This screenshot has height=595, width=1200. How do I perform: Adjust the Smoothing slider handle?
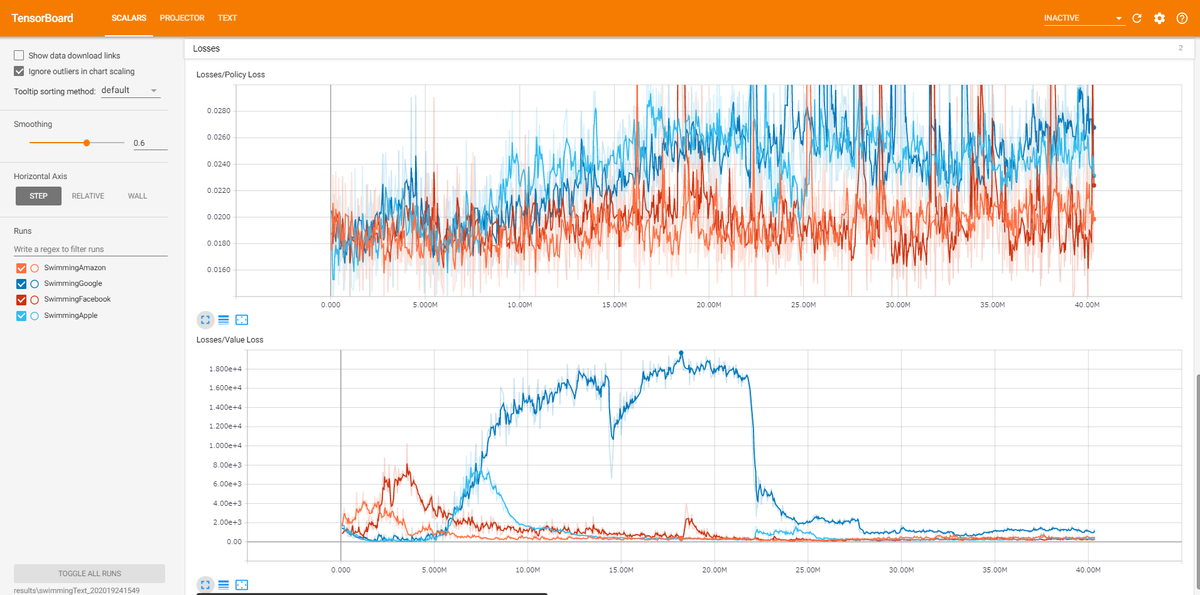coord(88,143)
